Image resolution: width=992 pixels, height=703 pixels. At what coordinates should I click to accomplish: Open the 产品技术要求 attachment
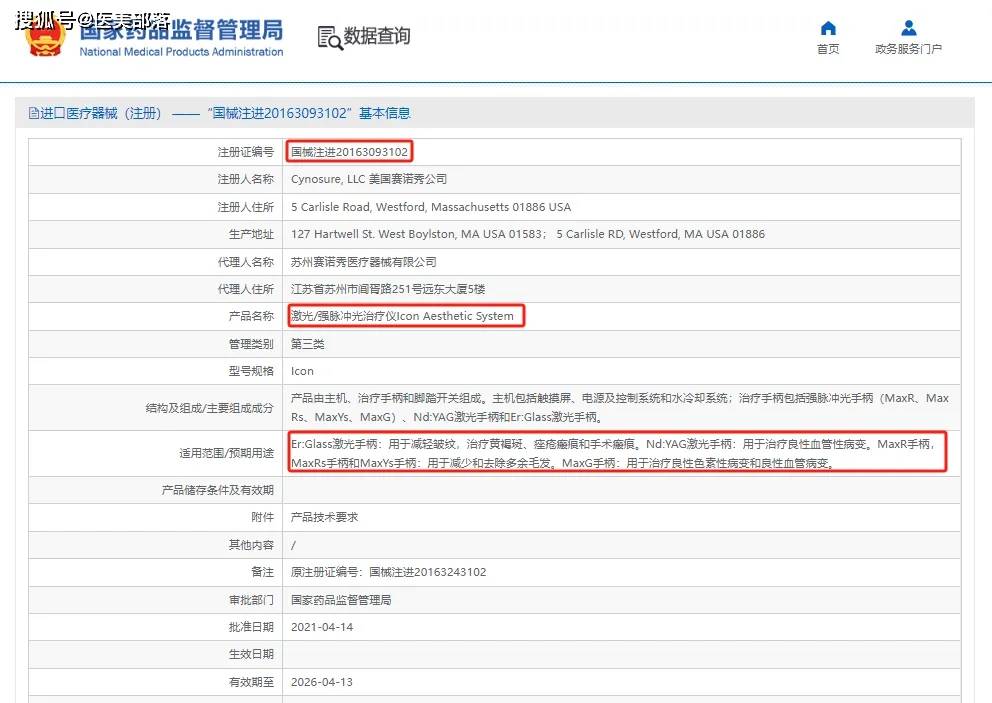(x=325, y=518)
